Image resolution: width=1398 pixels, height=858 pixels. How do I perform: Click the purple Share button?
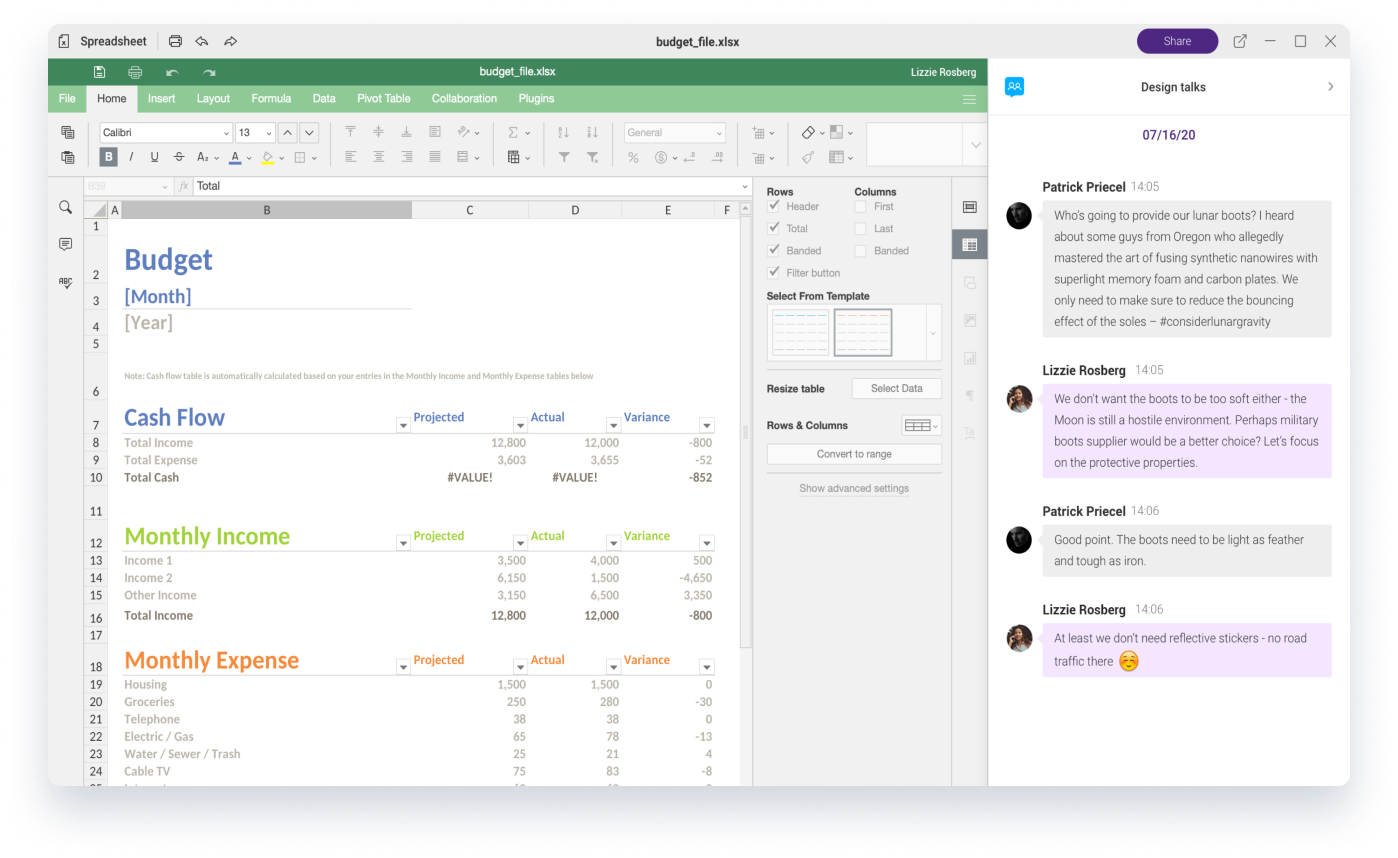pyautogui.click(x=1177, y=41)
